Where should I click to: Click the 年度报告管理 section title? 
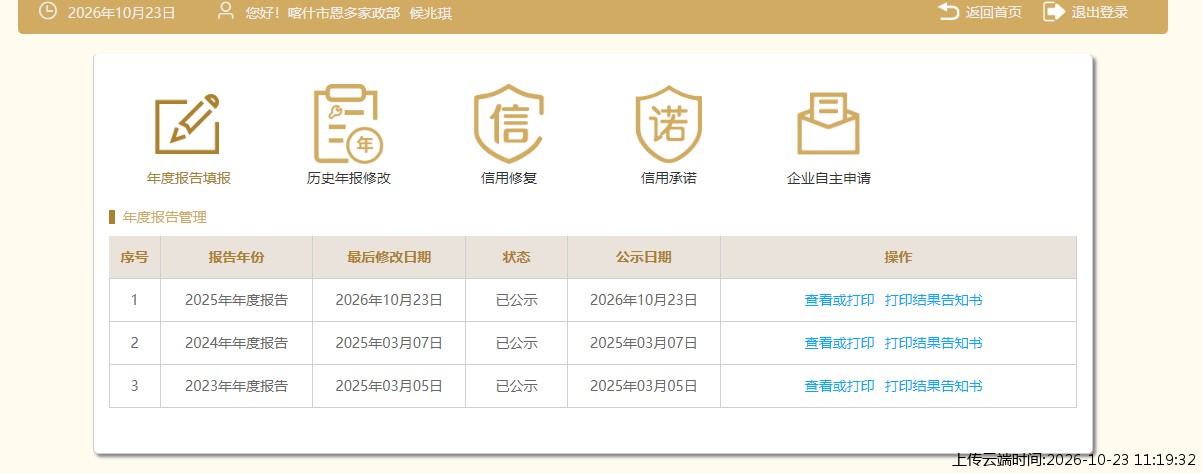(x=164, y=217)
